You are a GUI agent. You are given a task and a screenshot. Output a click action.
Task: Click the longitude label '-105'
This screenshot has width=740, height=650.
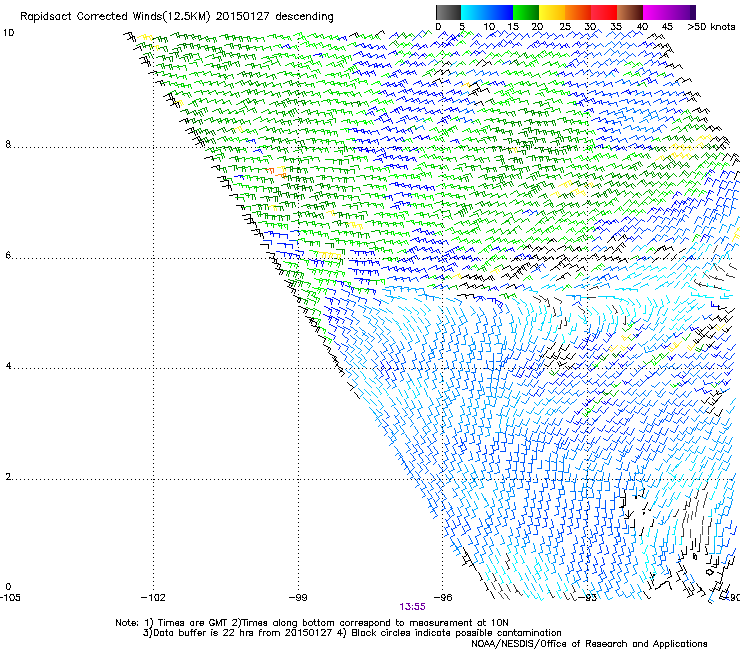(10, 598)
